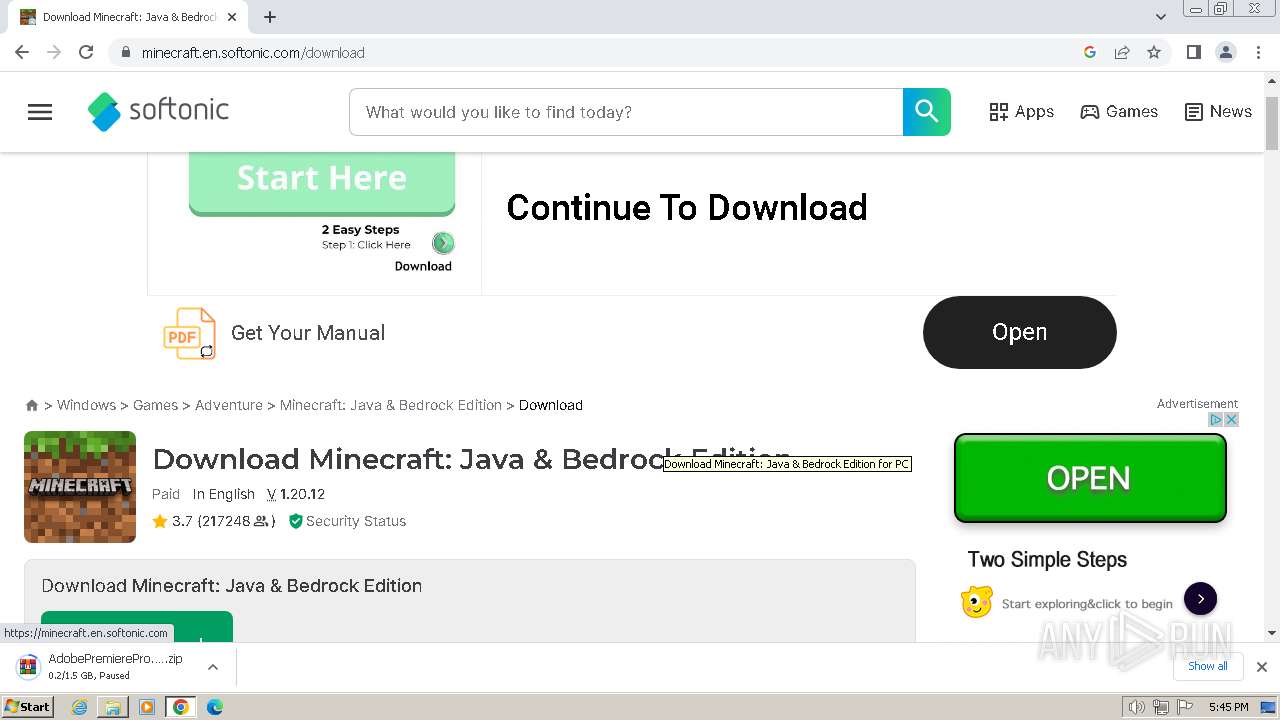This screenshot has width=1280, height=720.
Task: Open a new browser tab
Action: (270, 17)
